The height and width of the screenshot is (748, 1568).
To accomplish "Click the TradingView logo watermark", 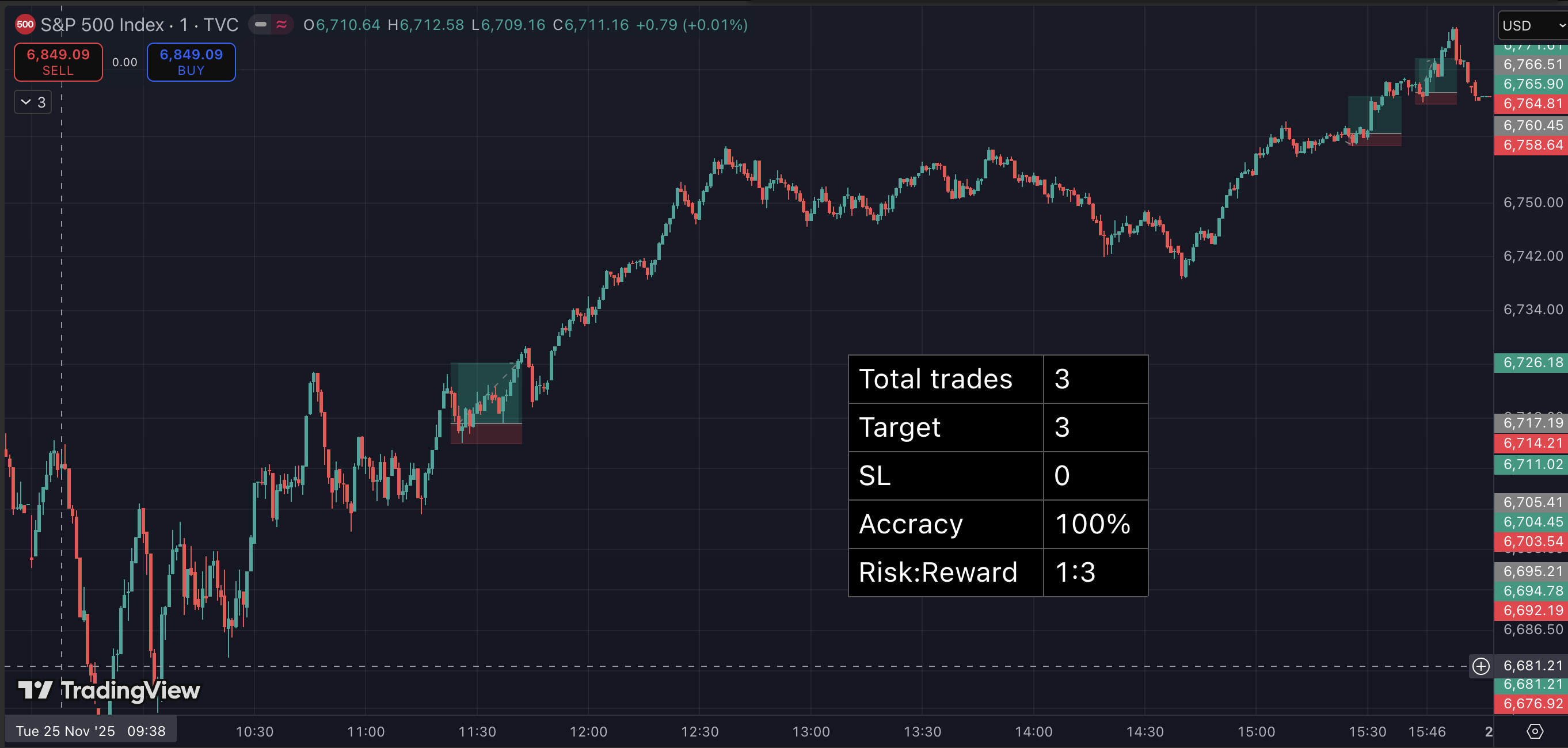I will [109, 690].
